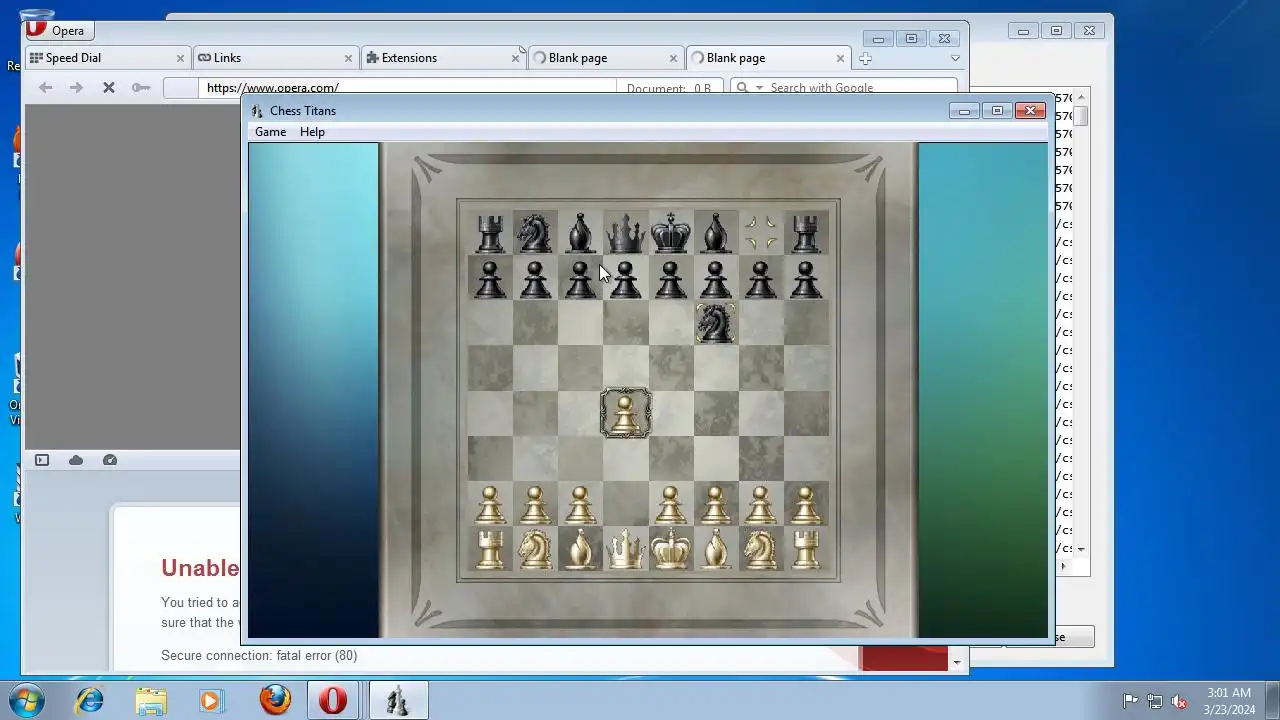Open Firefox from the taskbar
The width and height of the screenshot is (1280, 720).
click(x=275, y=700)
